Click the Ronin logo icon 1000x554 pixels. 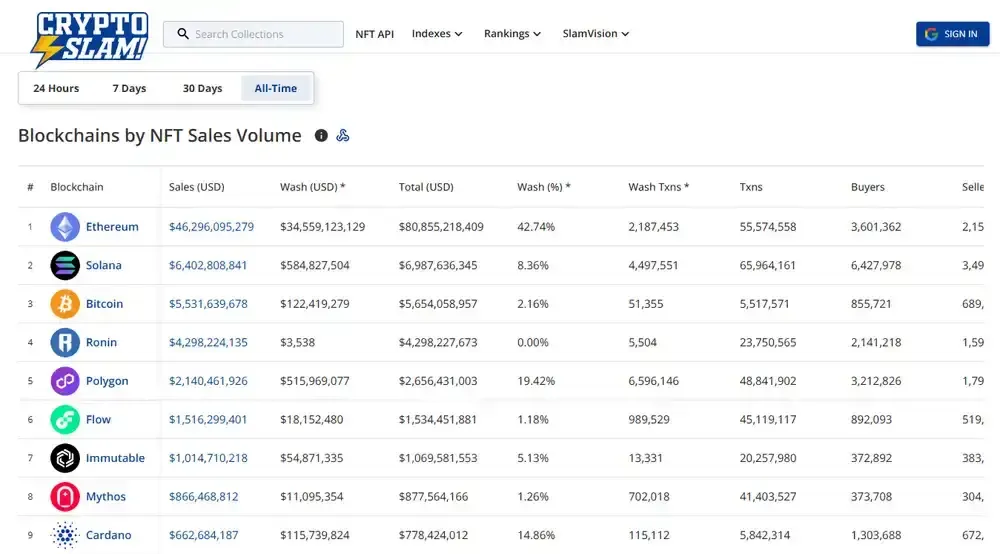65,342
